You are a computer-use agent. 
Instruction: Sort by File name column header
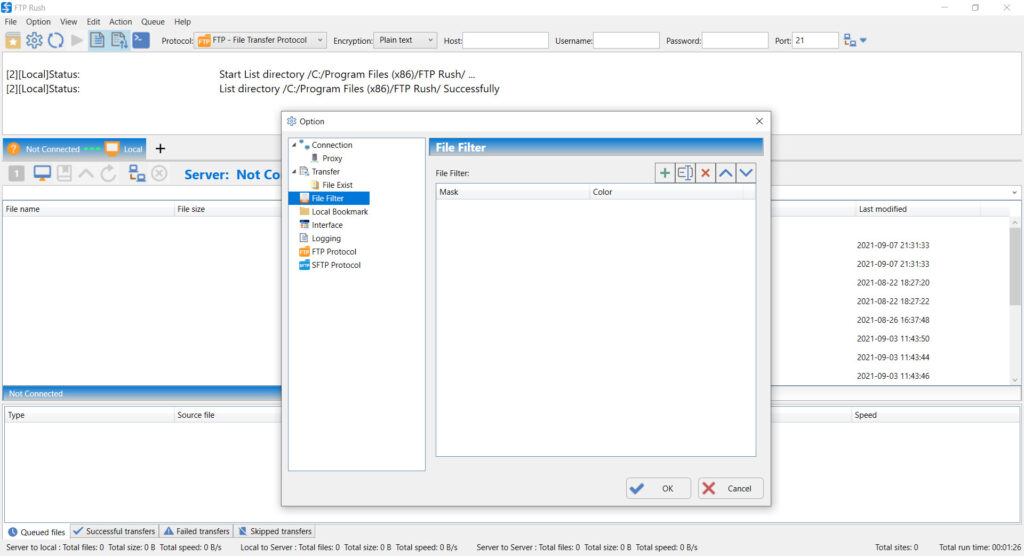[89, 209]
